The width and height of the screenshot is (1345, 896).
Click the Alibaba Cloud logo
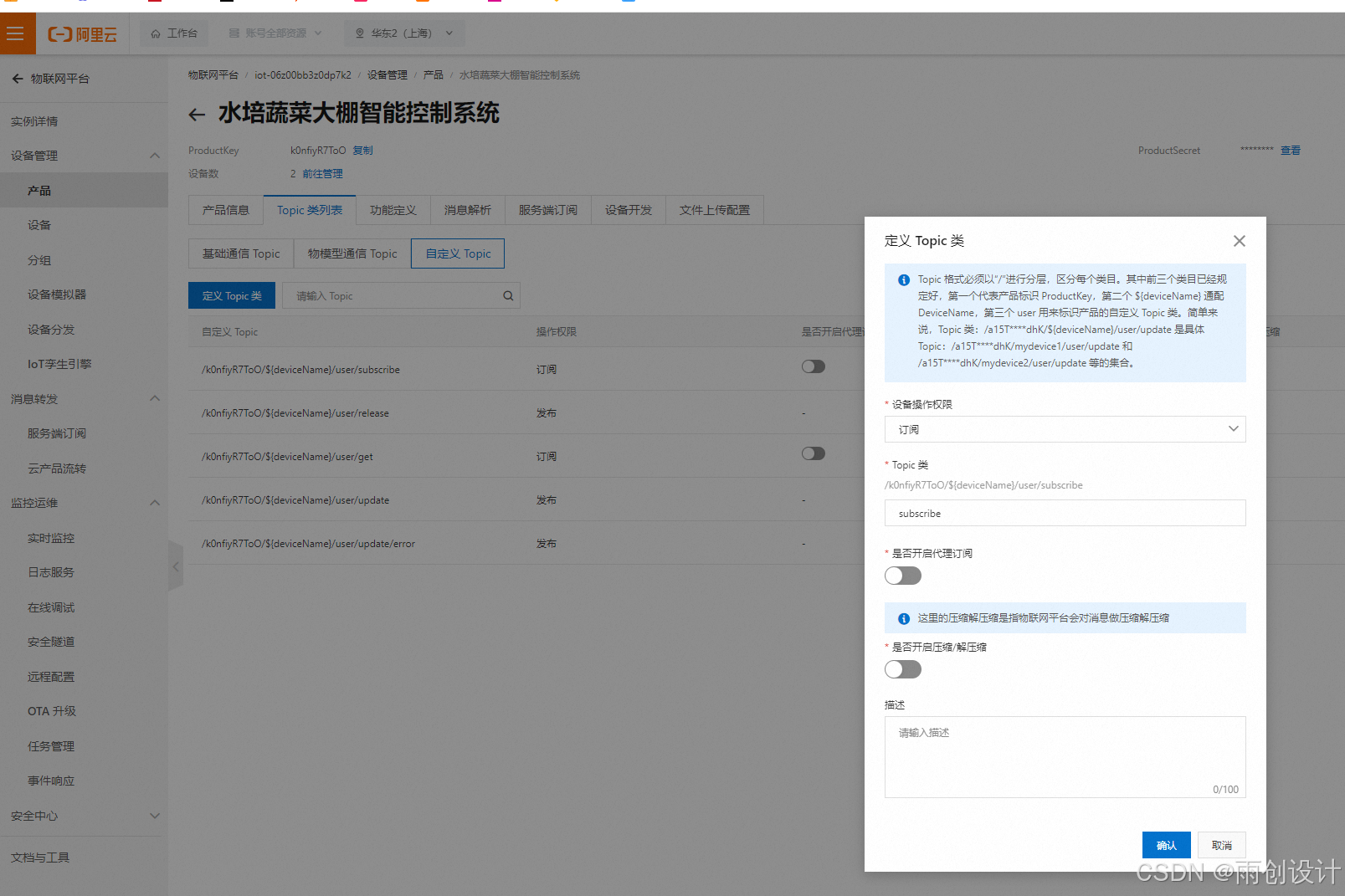(x=82, y=34)
